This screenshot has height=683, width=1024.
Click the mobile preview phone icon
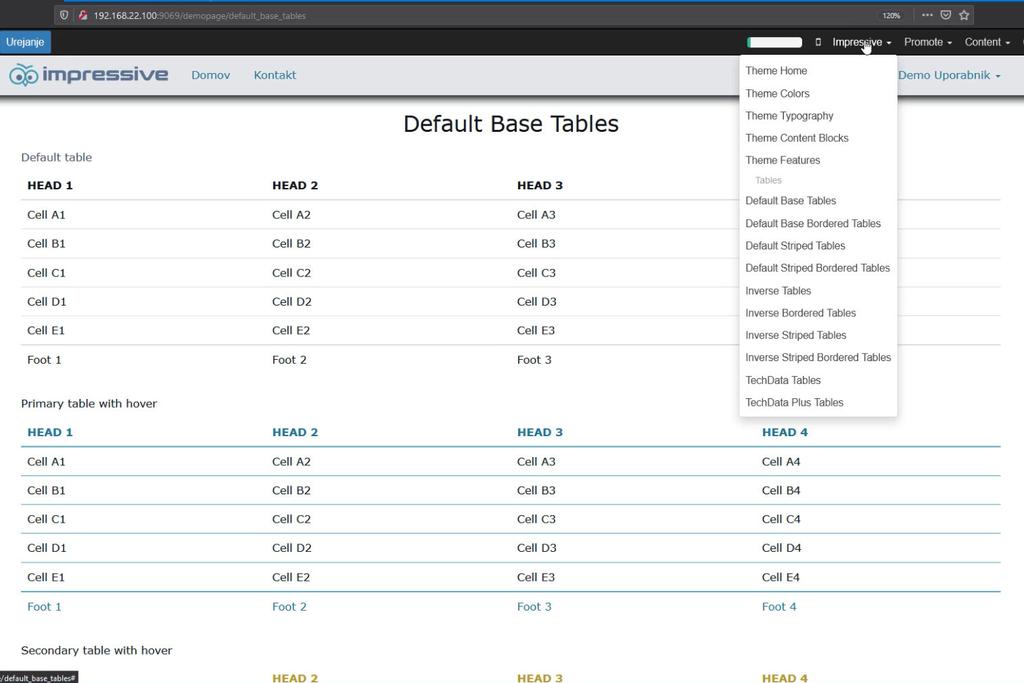pos(818,42)
